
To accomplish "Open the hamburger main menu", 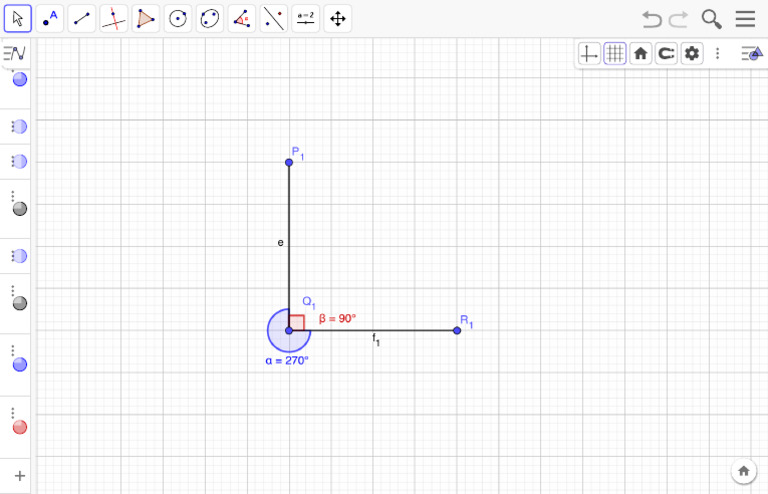I will coord(745,19).
